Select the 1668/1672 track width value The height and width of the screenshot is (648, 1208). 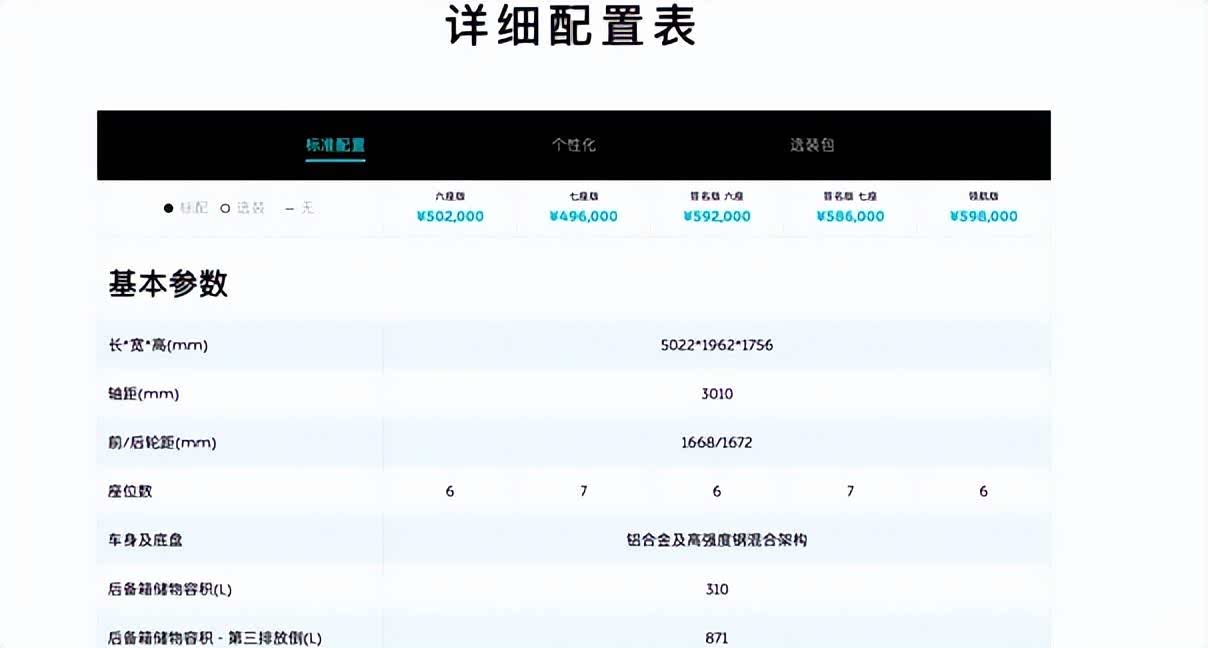pyautogui.click(x=717, y=442)
